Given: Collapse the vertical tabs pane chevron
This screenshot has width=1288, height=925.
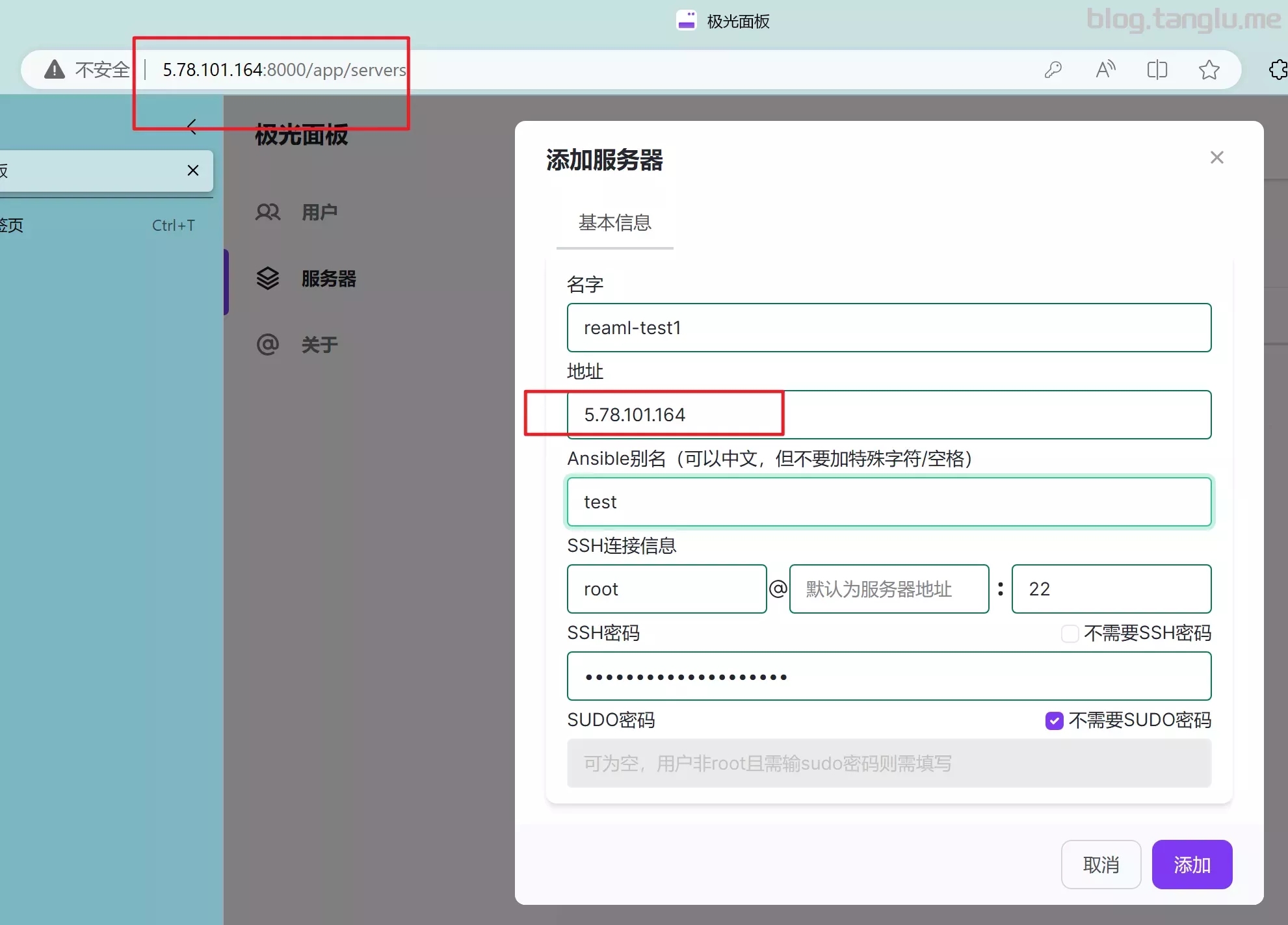Looking at the screenshot, I should coord(192,127).
